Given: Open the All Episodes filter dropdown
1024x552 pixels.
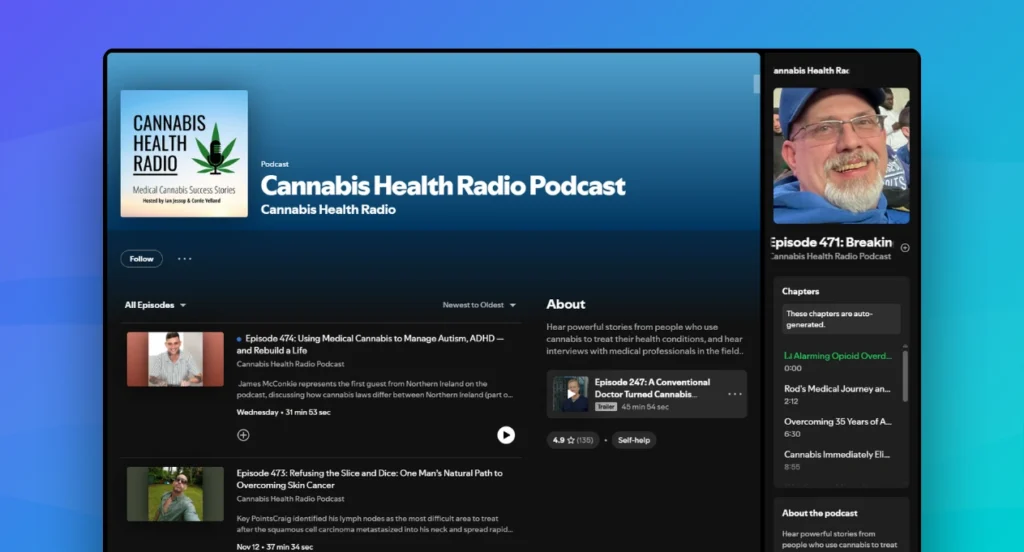Looking at the screenshot, I should (x=155, y=305).
